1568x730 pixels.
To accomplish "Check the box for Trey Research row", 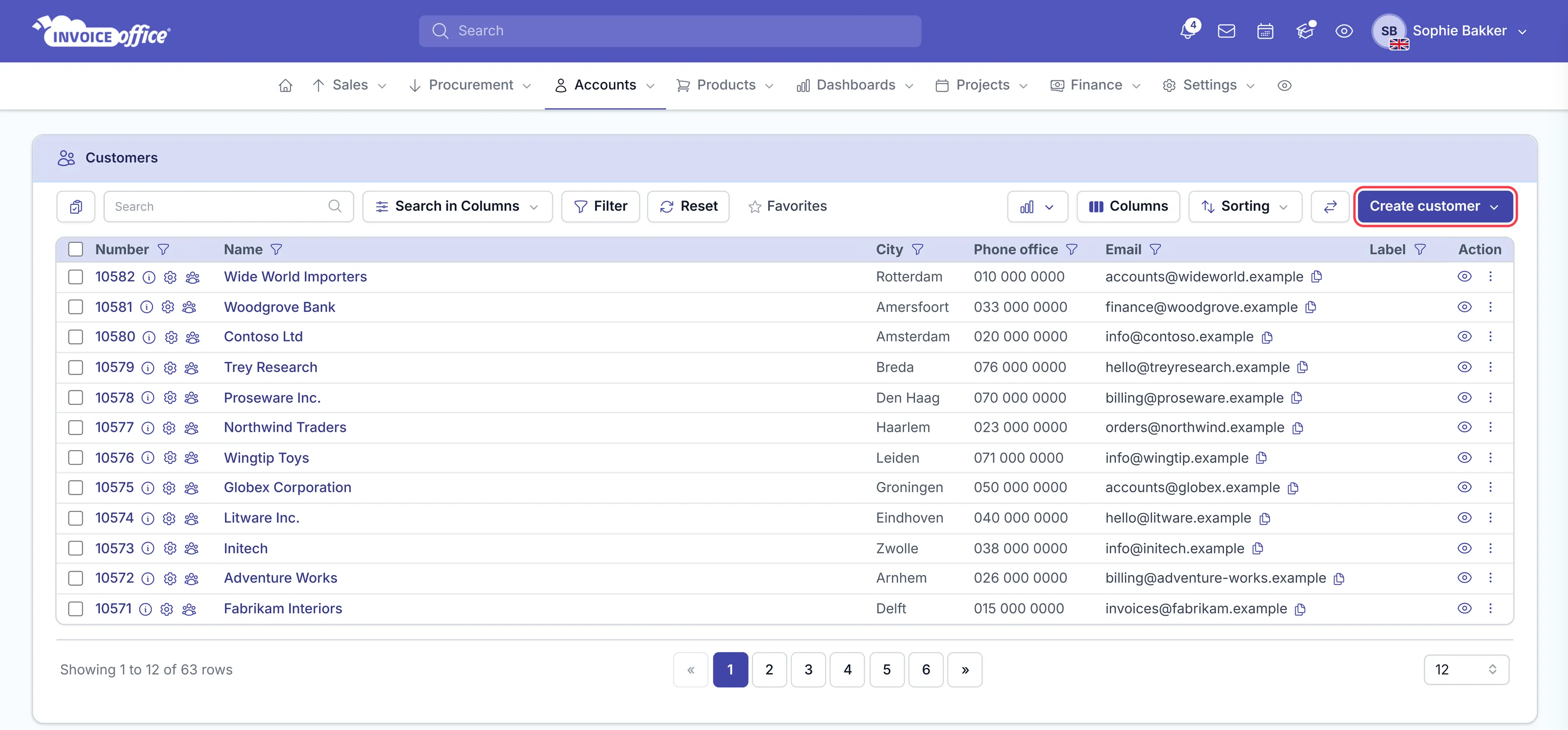I will (75, 367).
